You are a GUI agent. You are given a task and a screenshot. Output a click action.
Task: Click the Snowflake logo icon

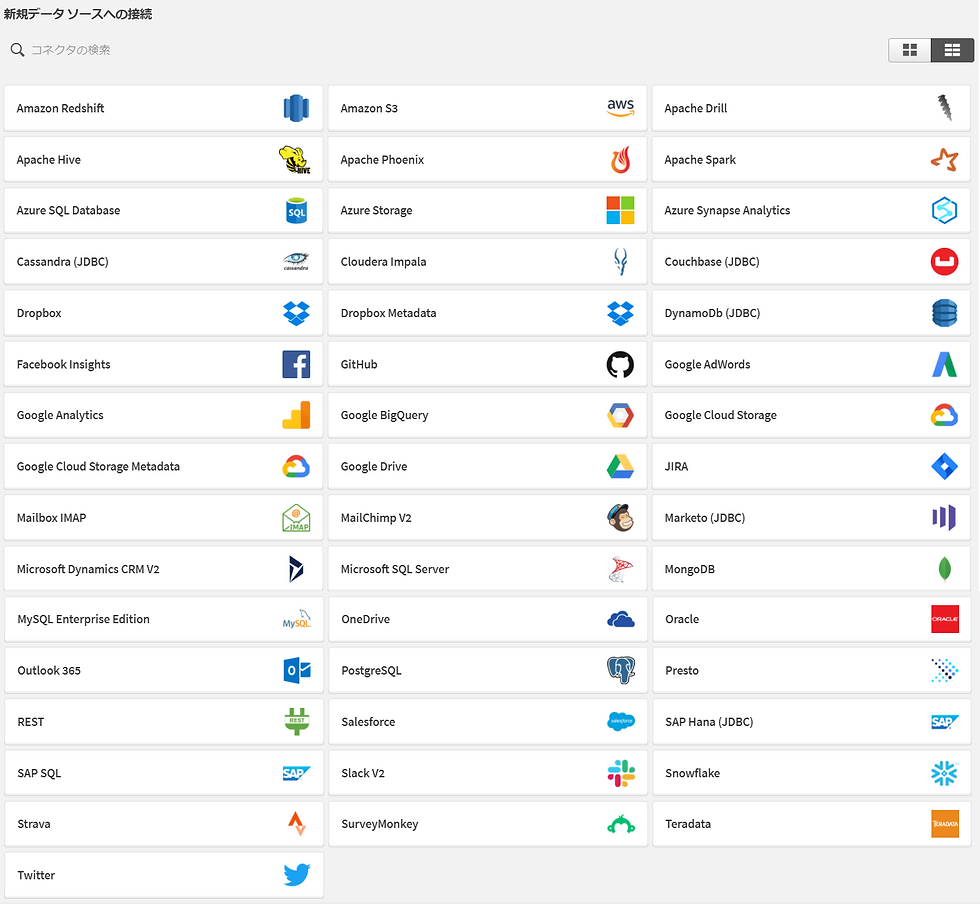[x=944, y=773]
